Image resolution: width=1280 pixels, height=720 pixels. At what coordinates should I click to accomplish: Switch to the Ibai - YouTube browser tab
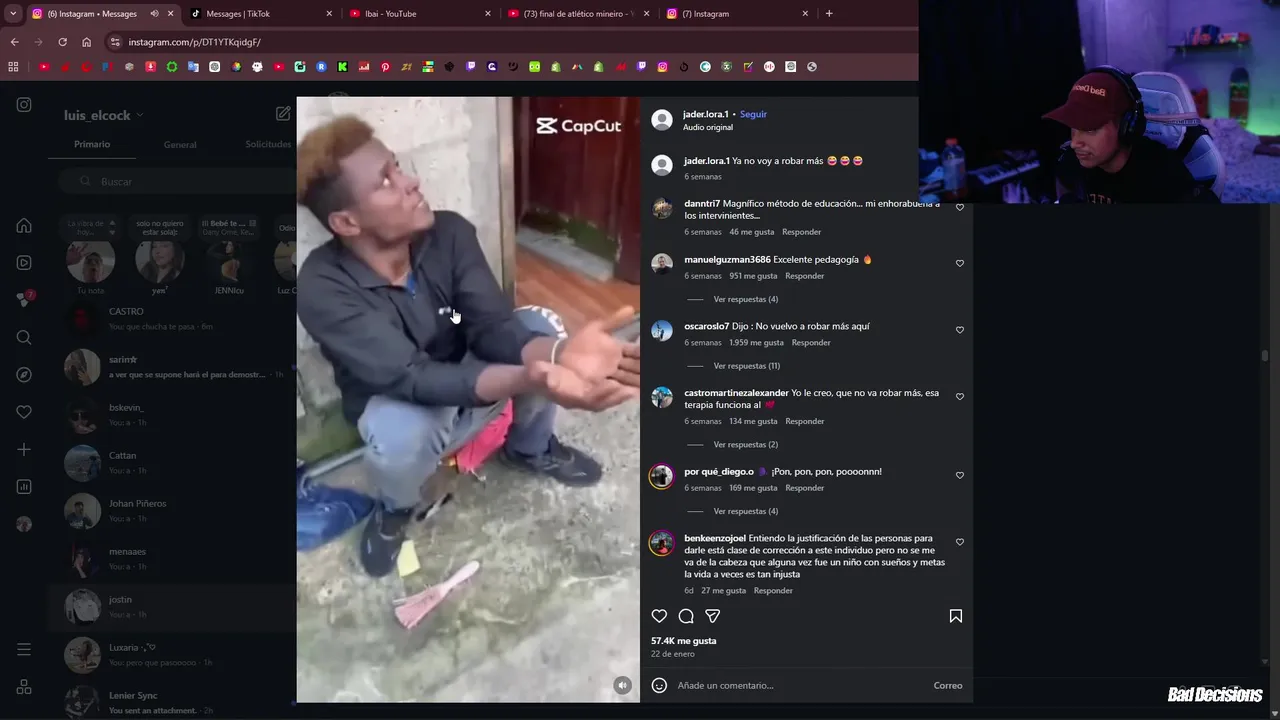pos(418,14)
